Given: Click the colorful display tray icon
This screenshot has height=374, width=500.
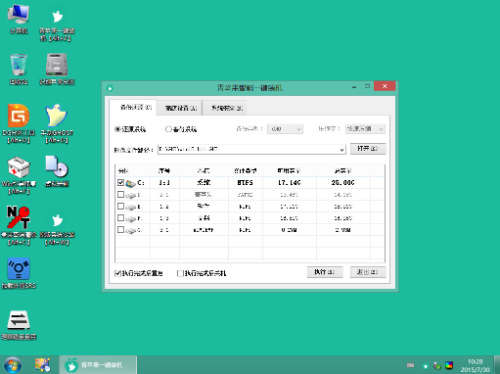Looking at the screenshot, I should click(449, 365).
